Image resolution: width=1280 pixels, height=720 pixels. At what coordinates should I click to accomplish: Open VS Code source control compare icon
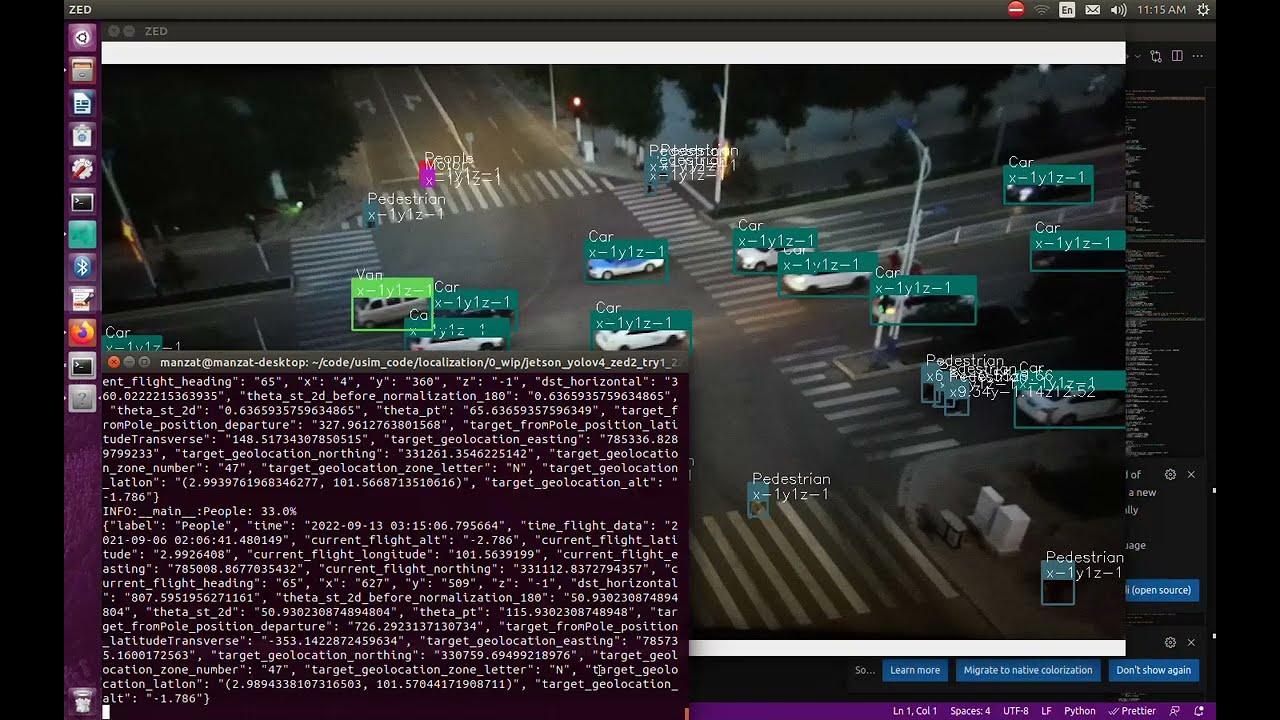point(1157,57)
